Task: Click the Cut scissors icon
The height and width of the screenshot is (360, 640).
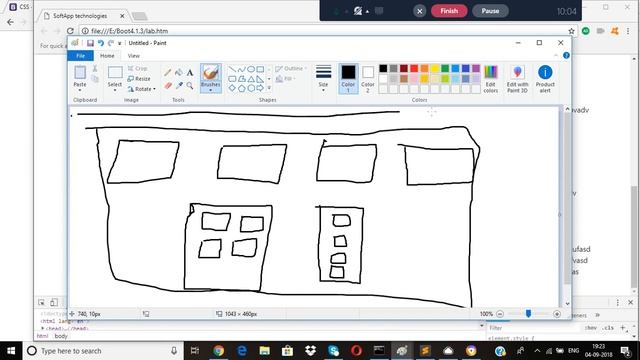Action: pyautogui.click(x=95, y=68)
